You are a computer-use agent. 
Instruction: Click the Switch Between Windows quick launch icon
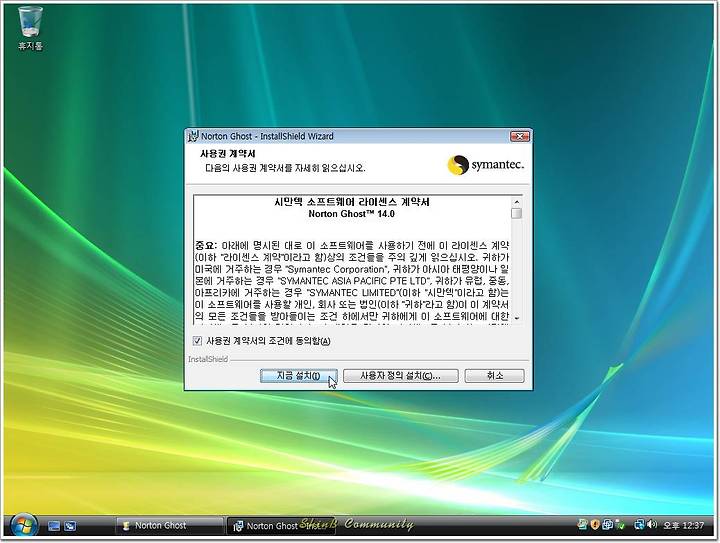click(x=70, y=526)
